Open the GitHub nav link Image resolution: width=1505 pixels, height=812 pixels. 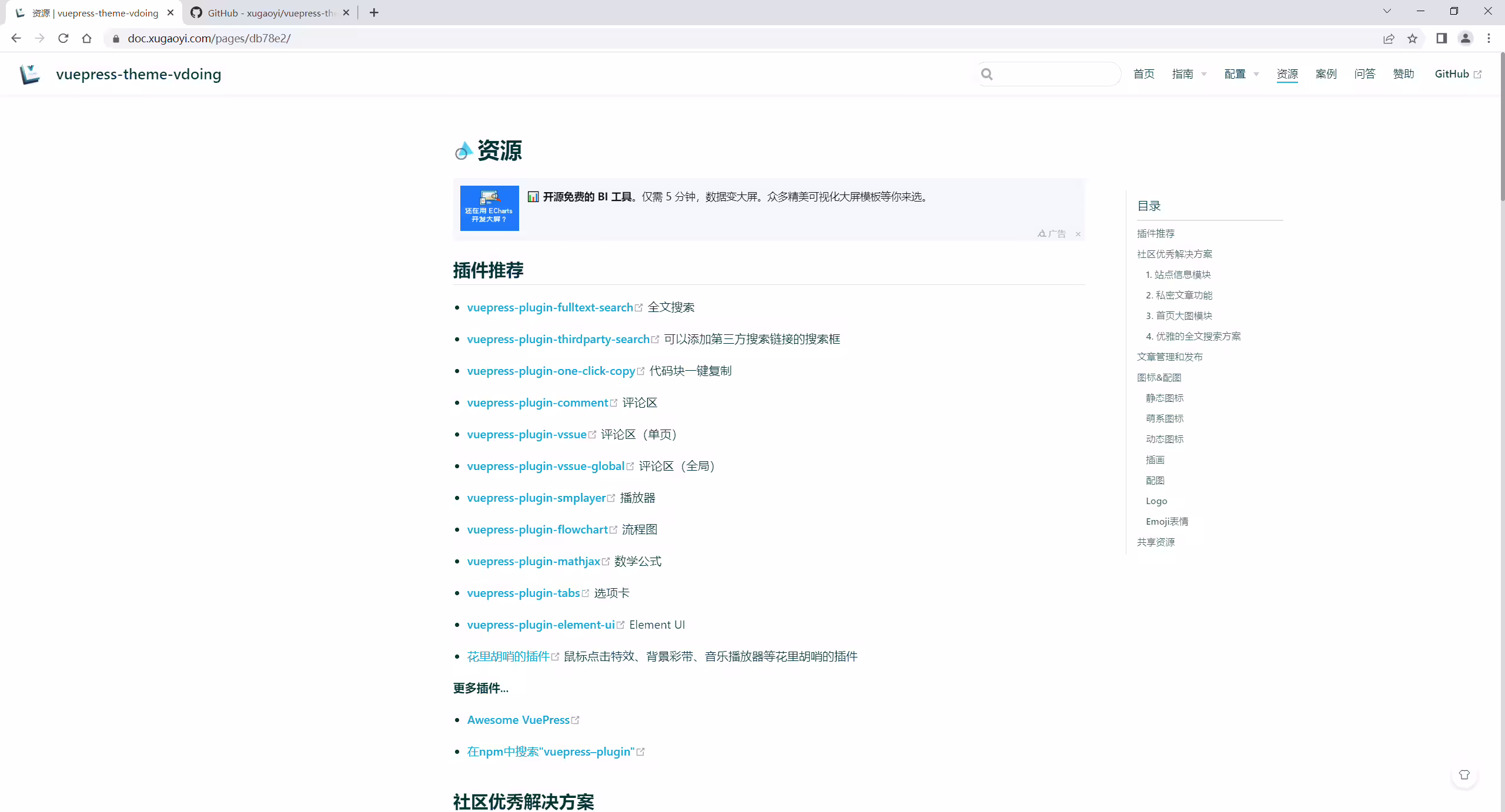point(1458,74)
